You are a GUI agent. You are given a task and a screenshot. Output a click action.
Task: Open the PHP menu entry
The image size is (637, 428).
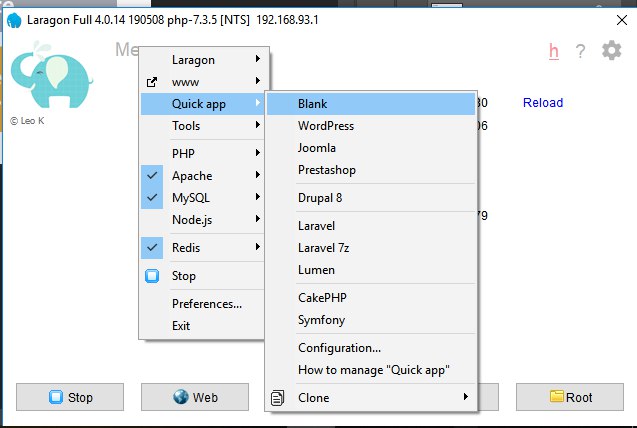point(202,154)
